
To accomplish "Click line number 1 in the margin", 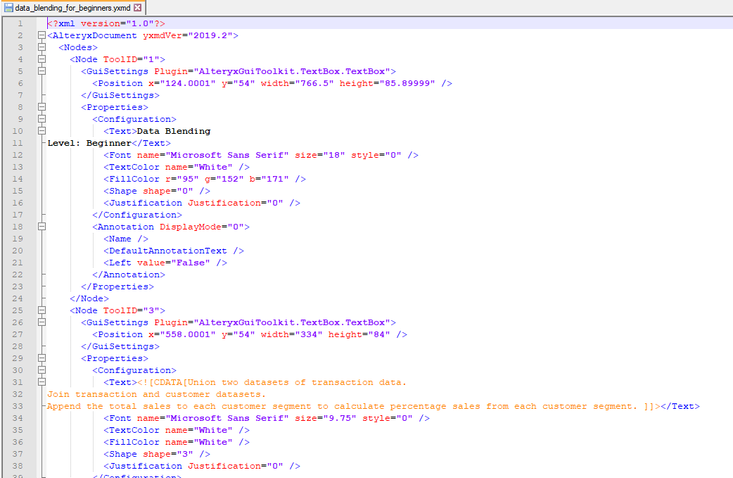I will (x=20, y=23).
